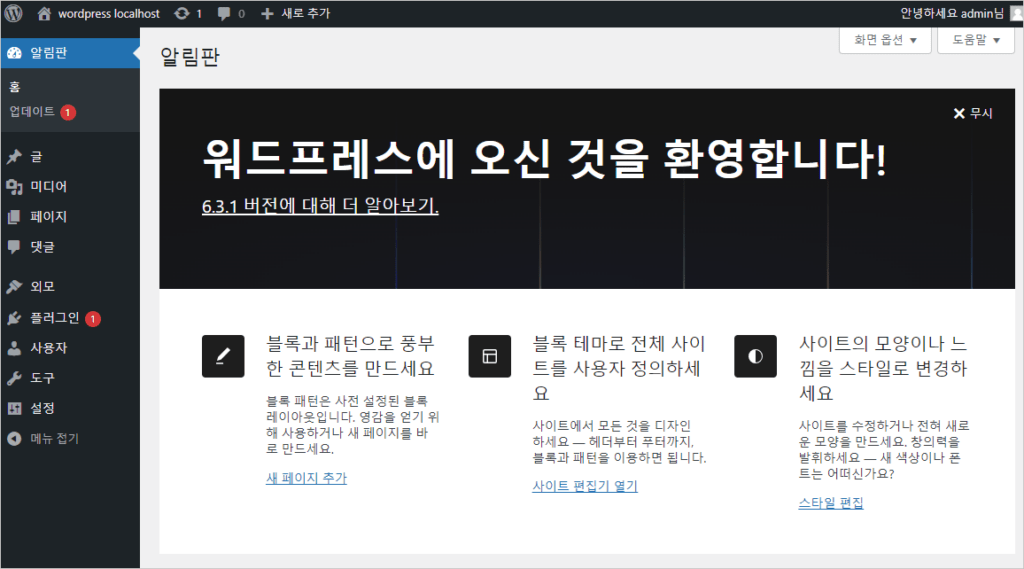Expand the 화면 옵션 panel
Screen dimensions: 1024x569
coord(885,41)
